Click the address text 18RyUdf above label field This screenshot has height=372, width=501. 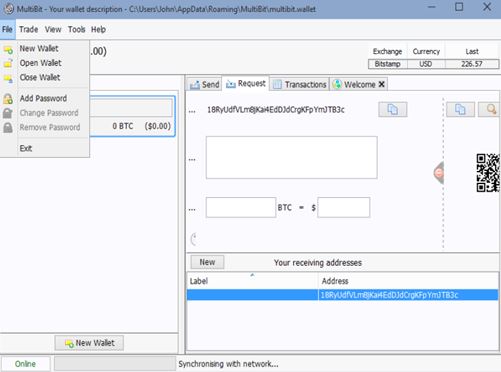point(276,110)
